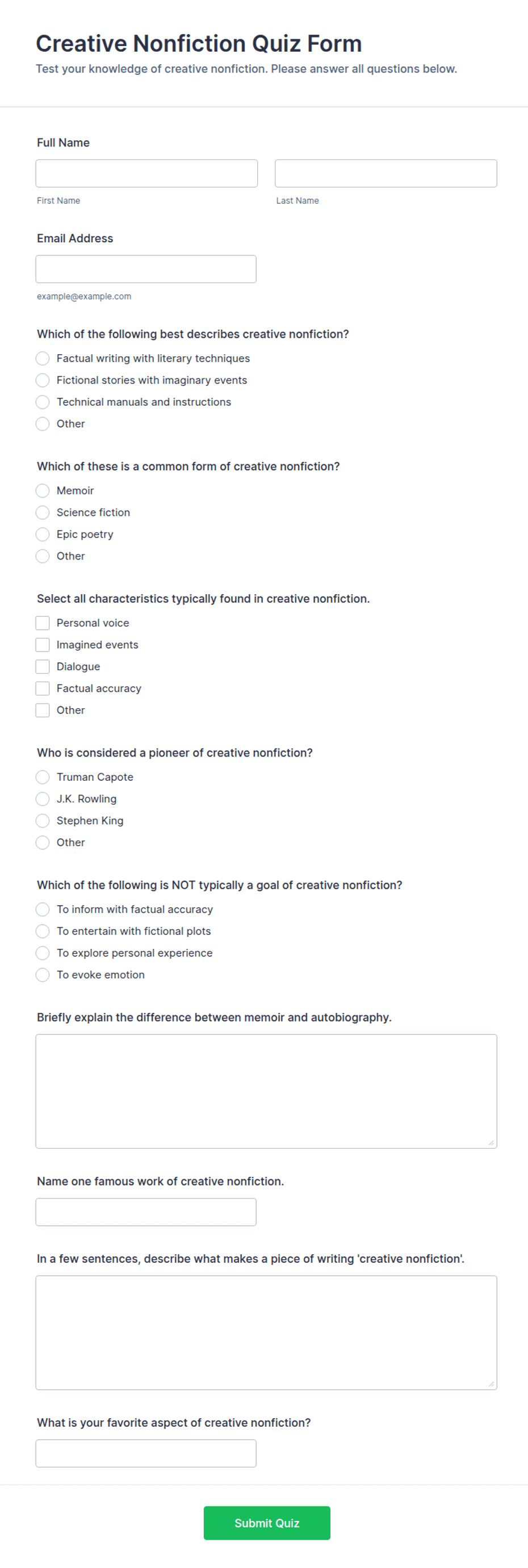Focus the Email Address field
The width and height of the screenshot is (528, 1568).
coord(145,269)
